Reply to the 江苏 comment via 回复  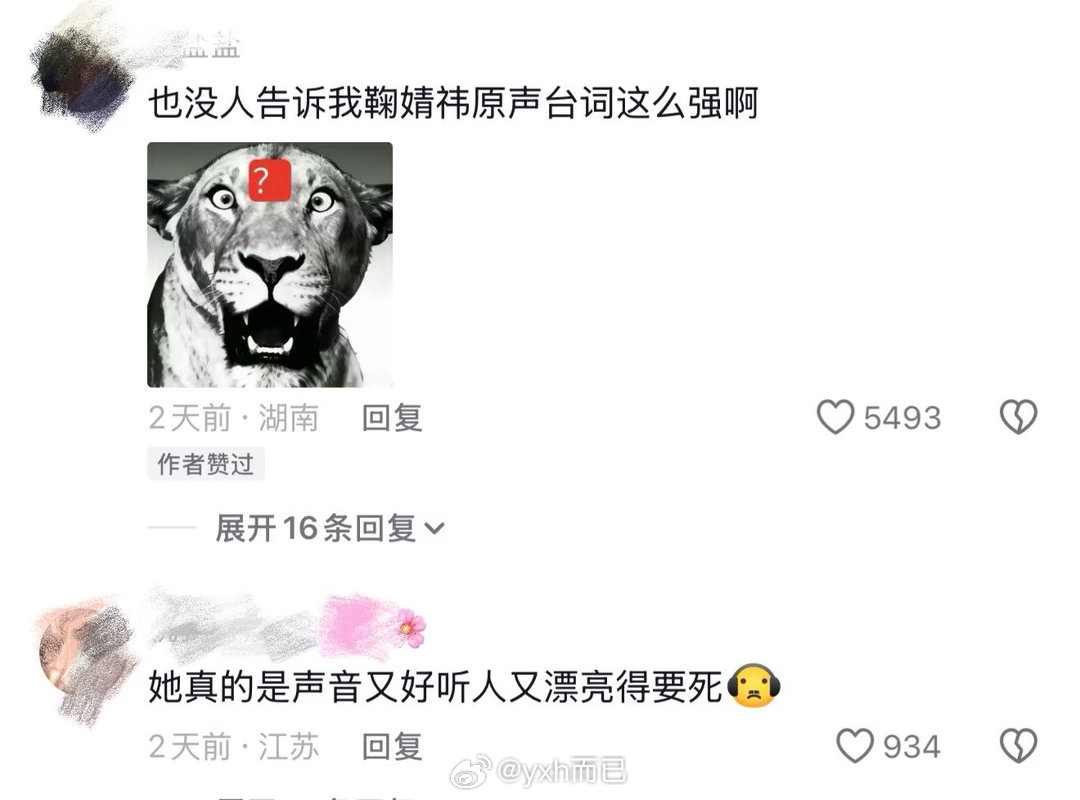click(392, 747)
